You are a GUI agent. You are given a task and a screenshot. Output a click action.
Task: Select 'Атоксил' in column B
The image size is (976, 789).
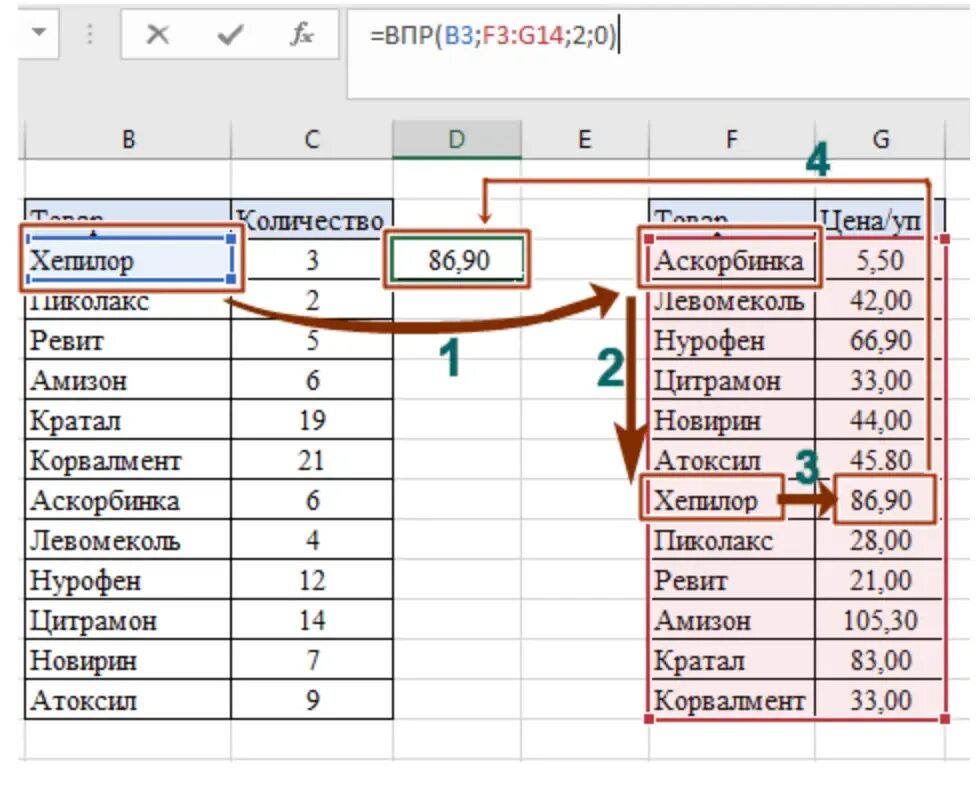coord(128,699)
